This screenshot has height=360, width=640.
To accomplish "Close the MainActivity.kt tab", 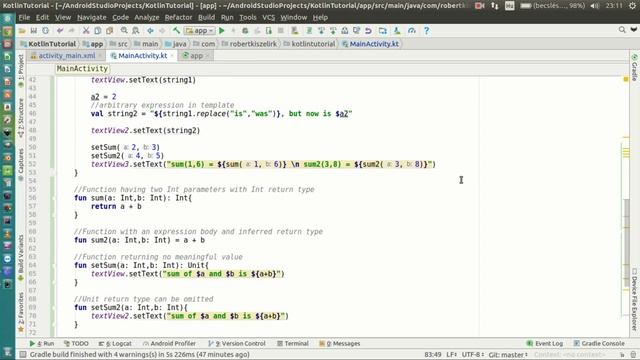I will click(x=172, y=56).
